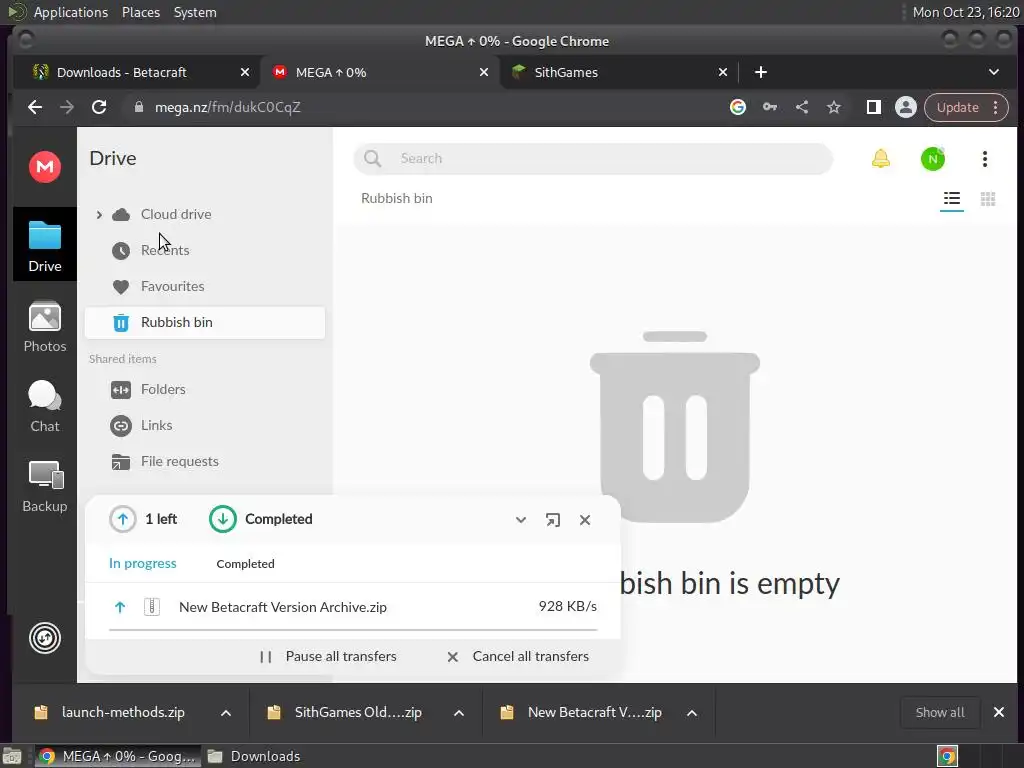1024x768 pixels.
Task: Open the Photos section
Action: [44, 327]
